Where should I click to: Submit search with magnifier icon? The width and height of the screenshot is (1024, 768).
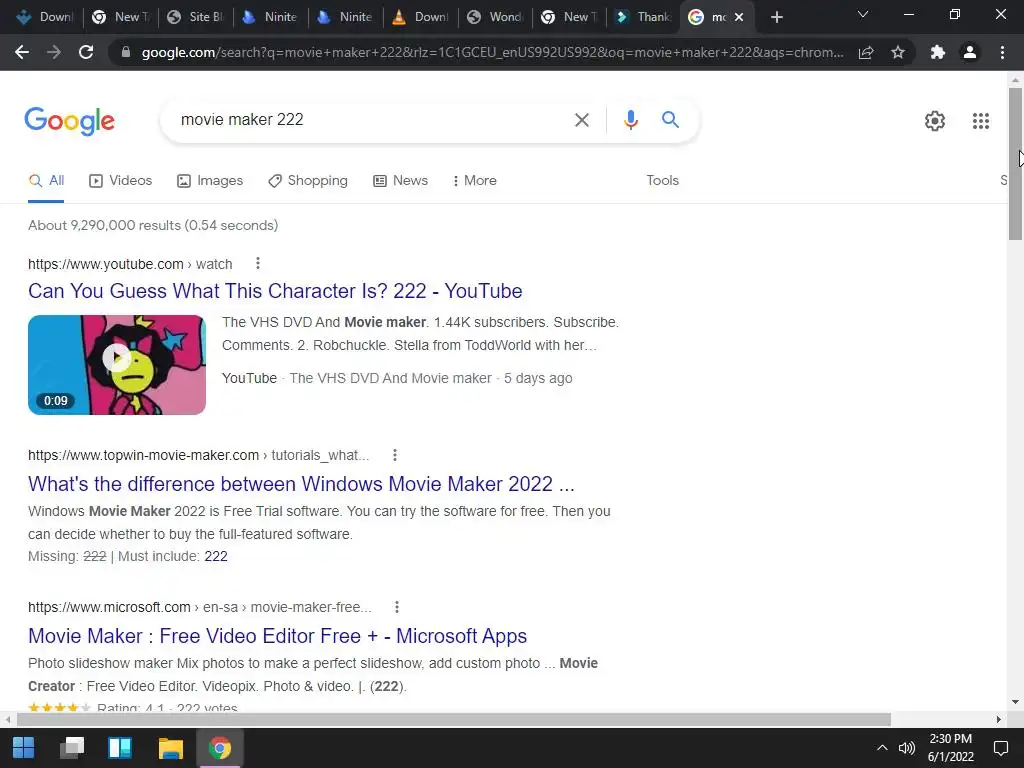(670, 120)
